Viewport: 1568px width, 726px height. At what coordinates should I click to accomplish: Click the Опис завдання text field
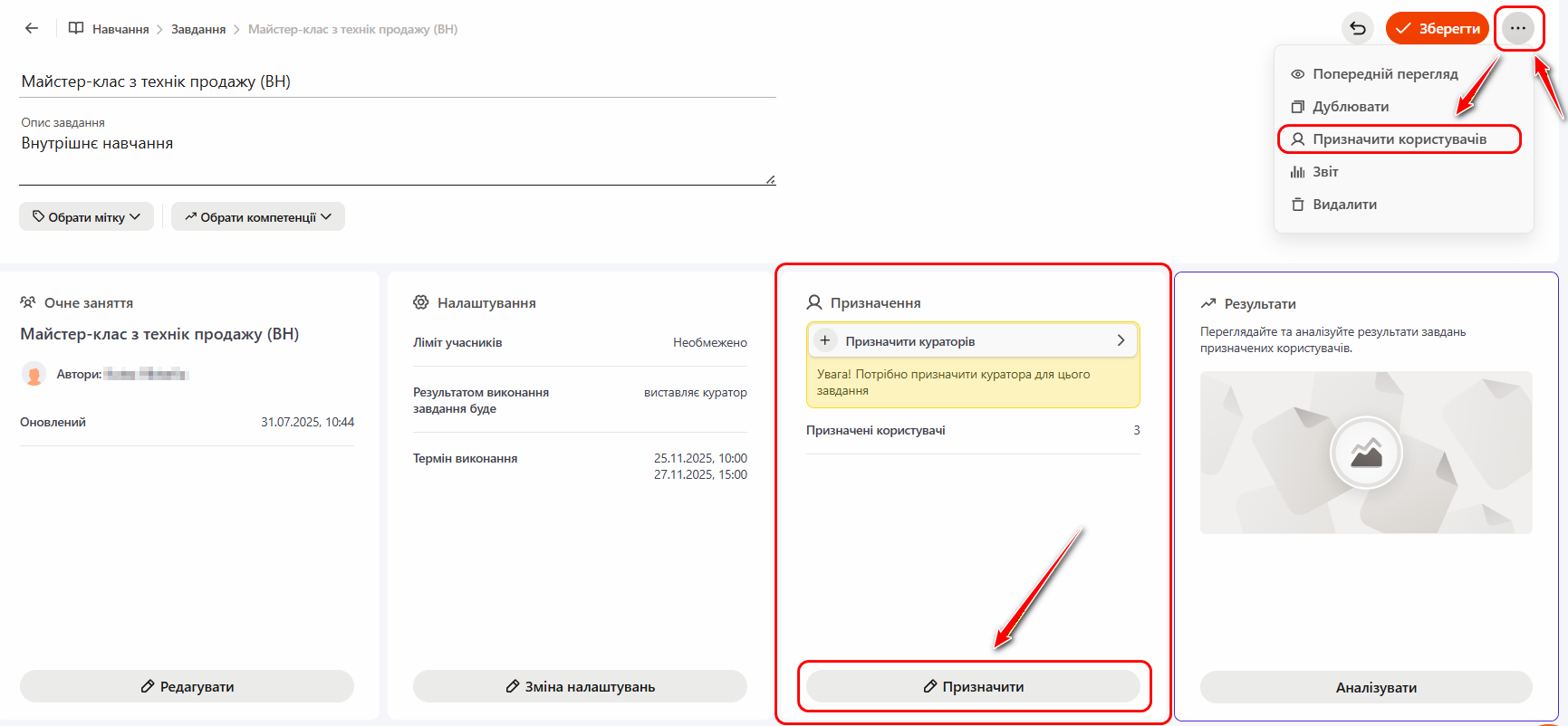pos(397,158)
